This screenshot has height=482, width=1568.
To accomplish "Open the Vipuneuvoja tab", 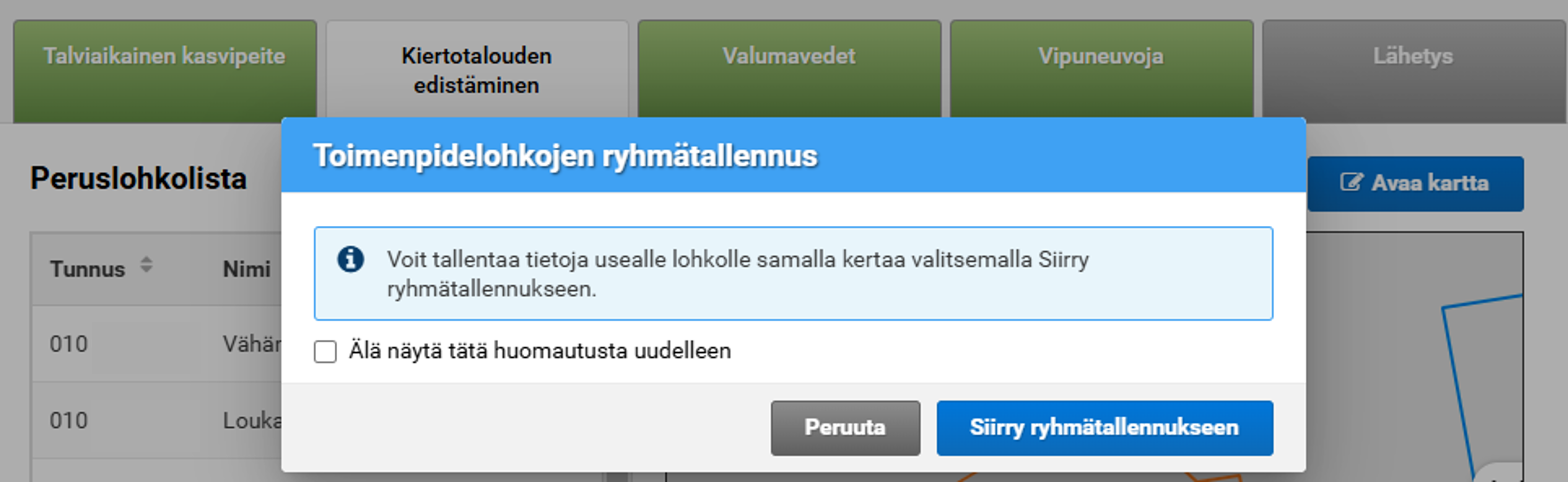I will pyautogui.click(x=1101, y=56).
